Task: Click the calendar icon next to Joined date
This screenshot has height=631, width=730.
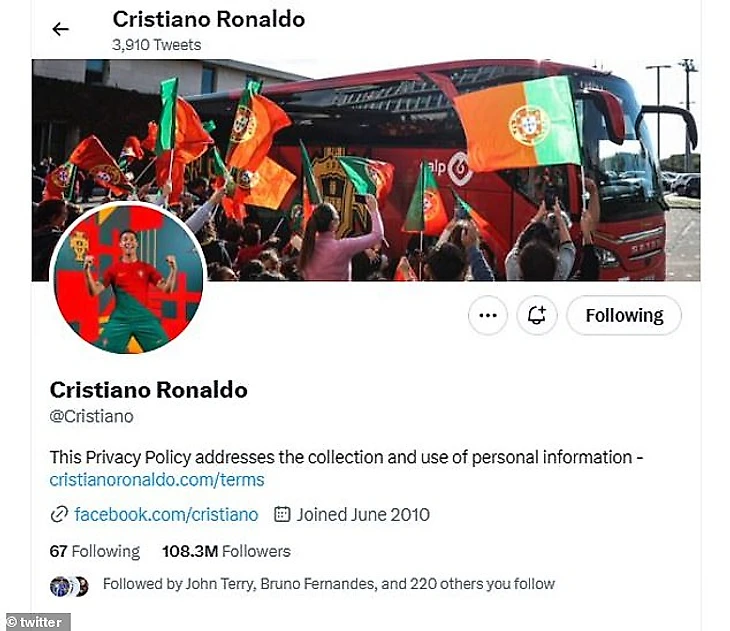Action: click(282, 514)
